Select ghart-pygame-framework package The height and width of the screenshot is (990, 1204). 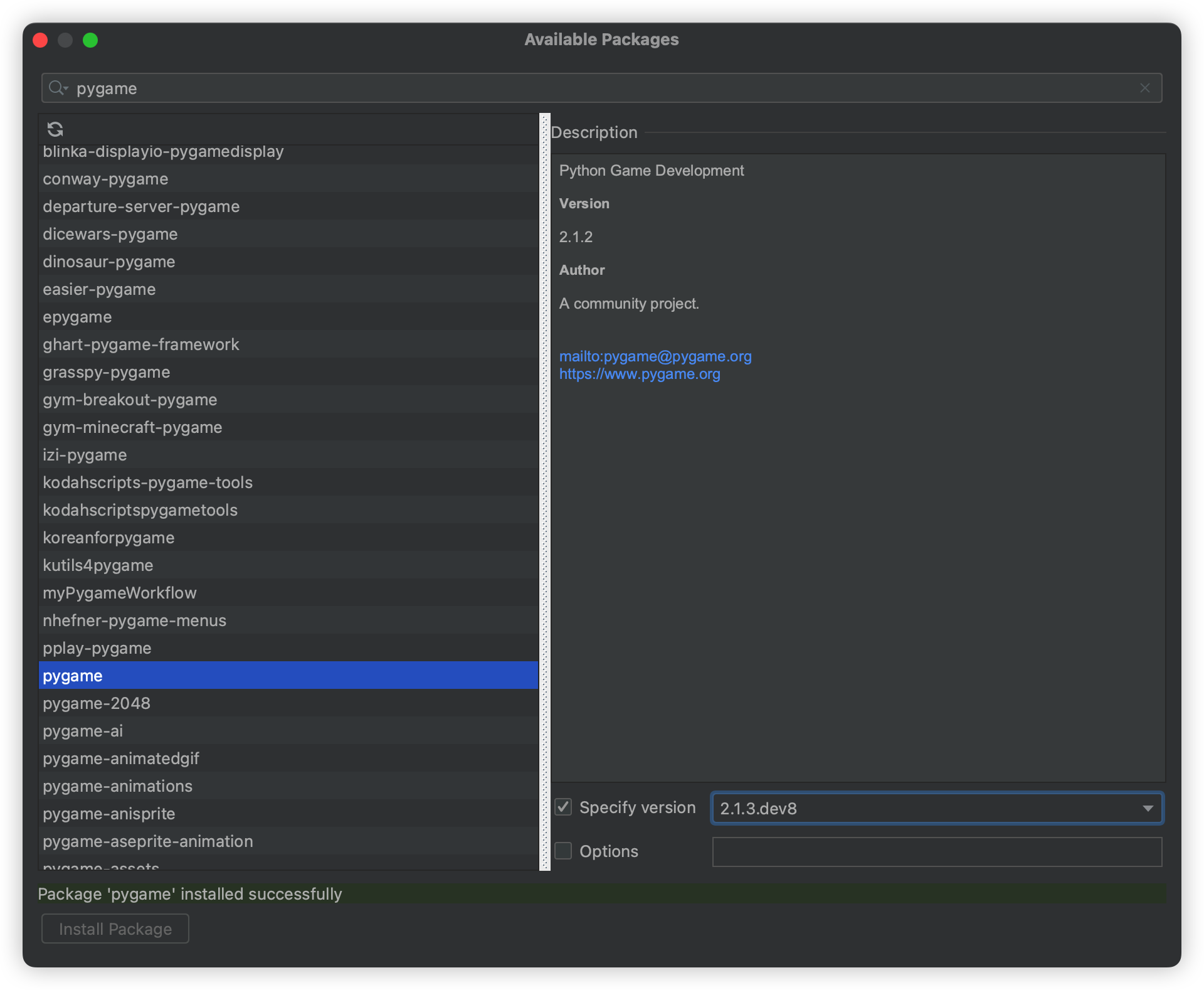(x=288, y=344)
